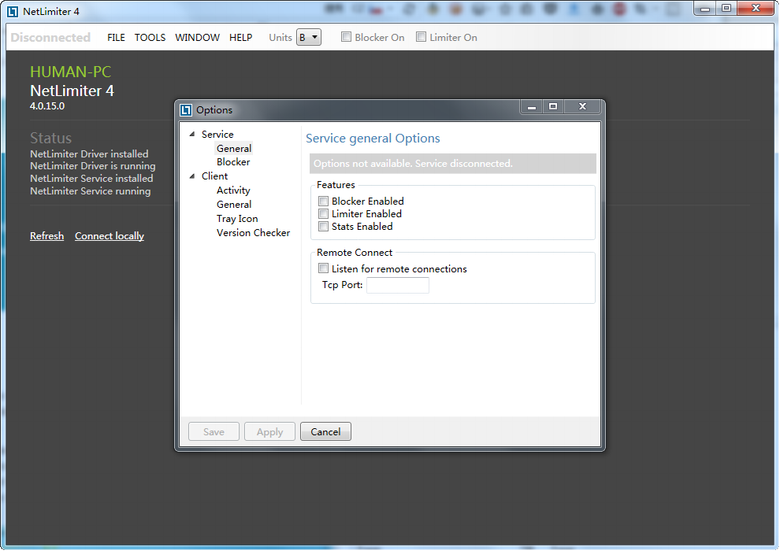Click the Tcp Port input field

[x=397, y=285]
